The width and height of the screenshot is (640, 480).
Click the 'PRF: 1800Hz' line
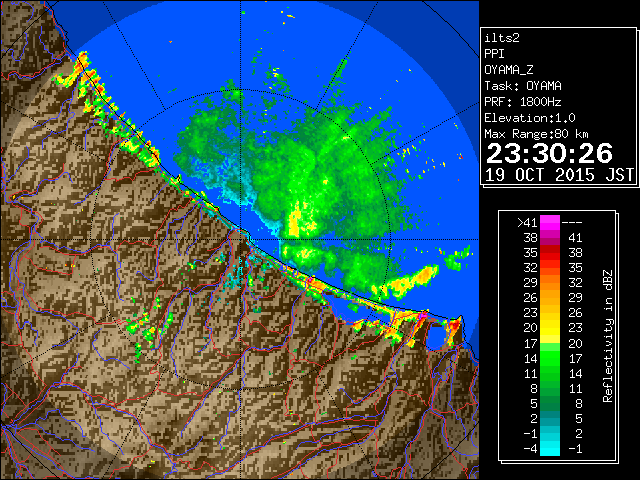pyautogui.click(x=523, y=102)
